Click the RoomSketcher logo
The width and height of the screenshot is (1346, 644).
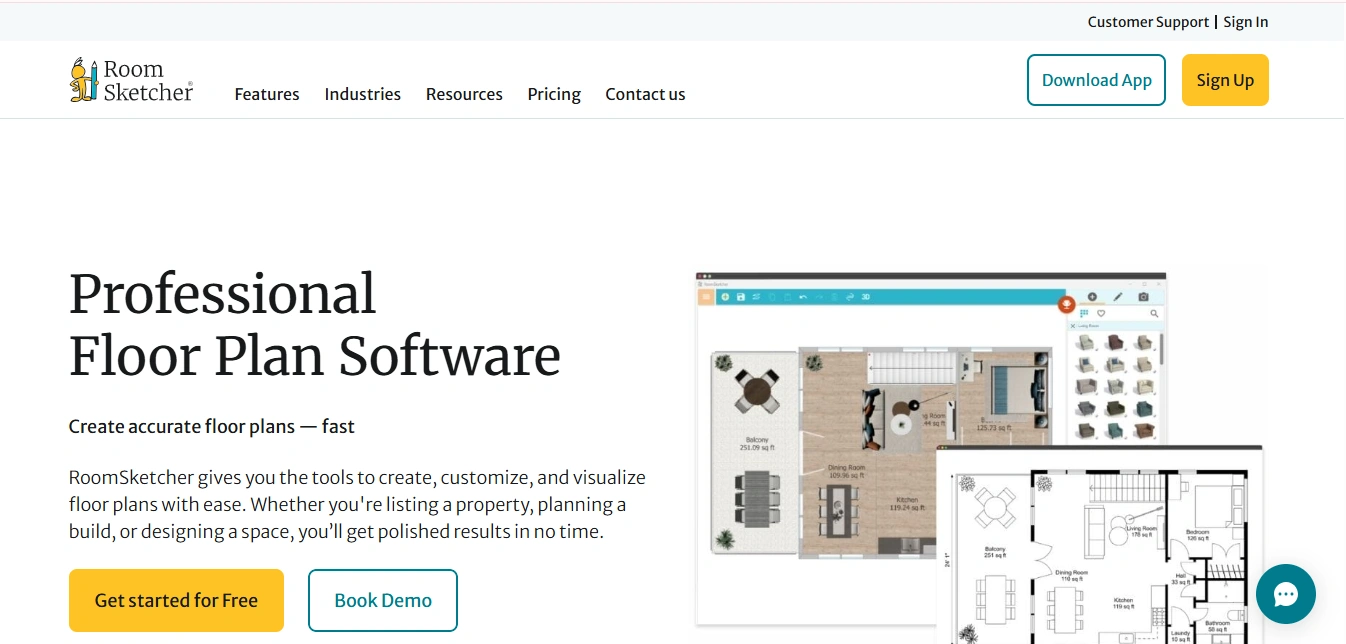tap(131, 80)
